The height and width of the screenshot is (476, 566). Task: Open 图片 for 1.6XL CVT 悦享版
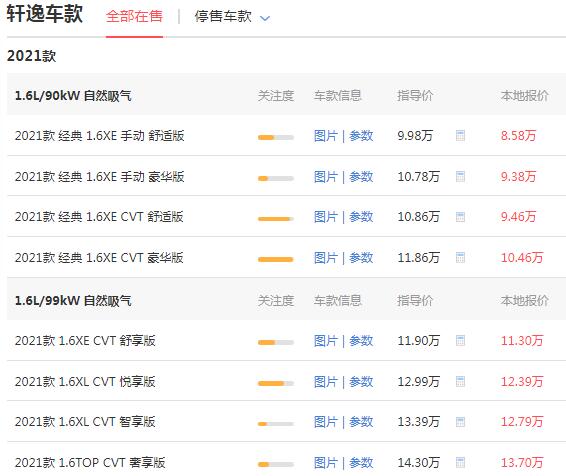(326, 381)
